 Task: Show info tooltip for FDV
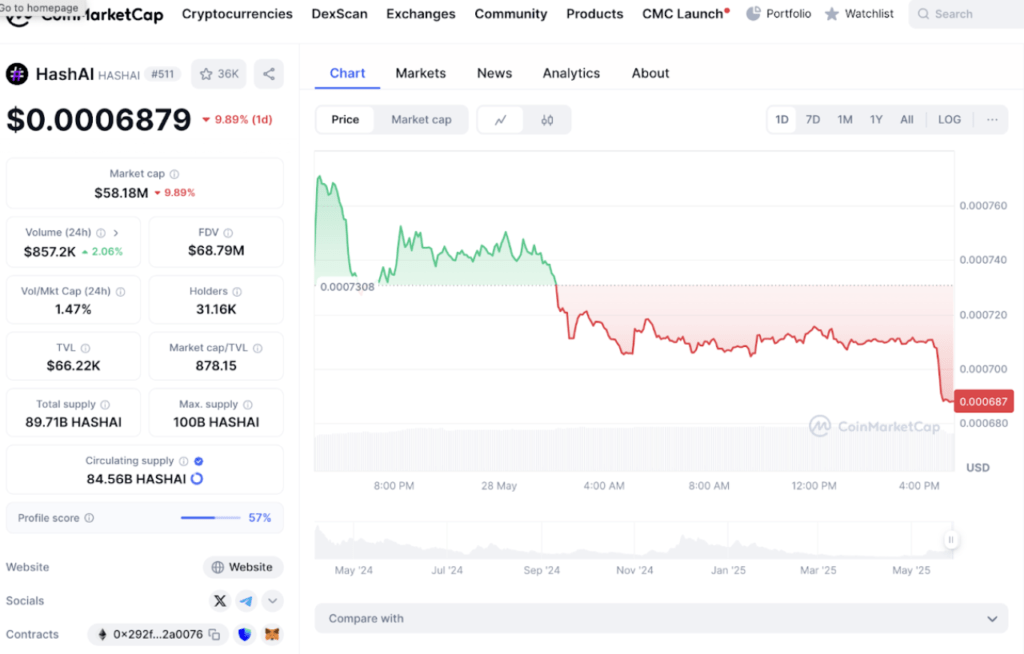coord(228,233)
